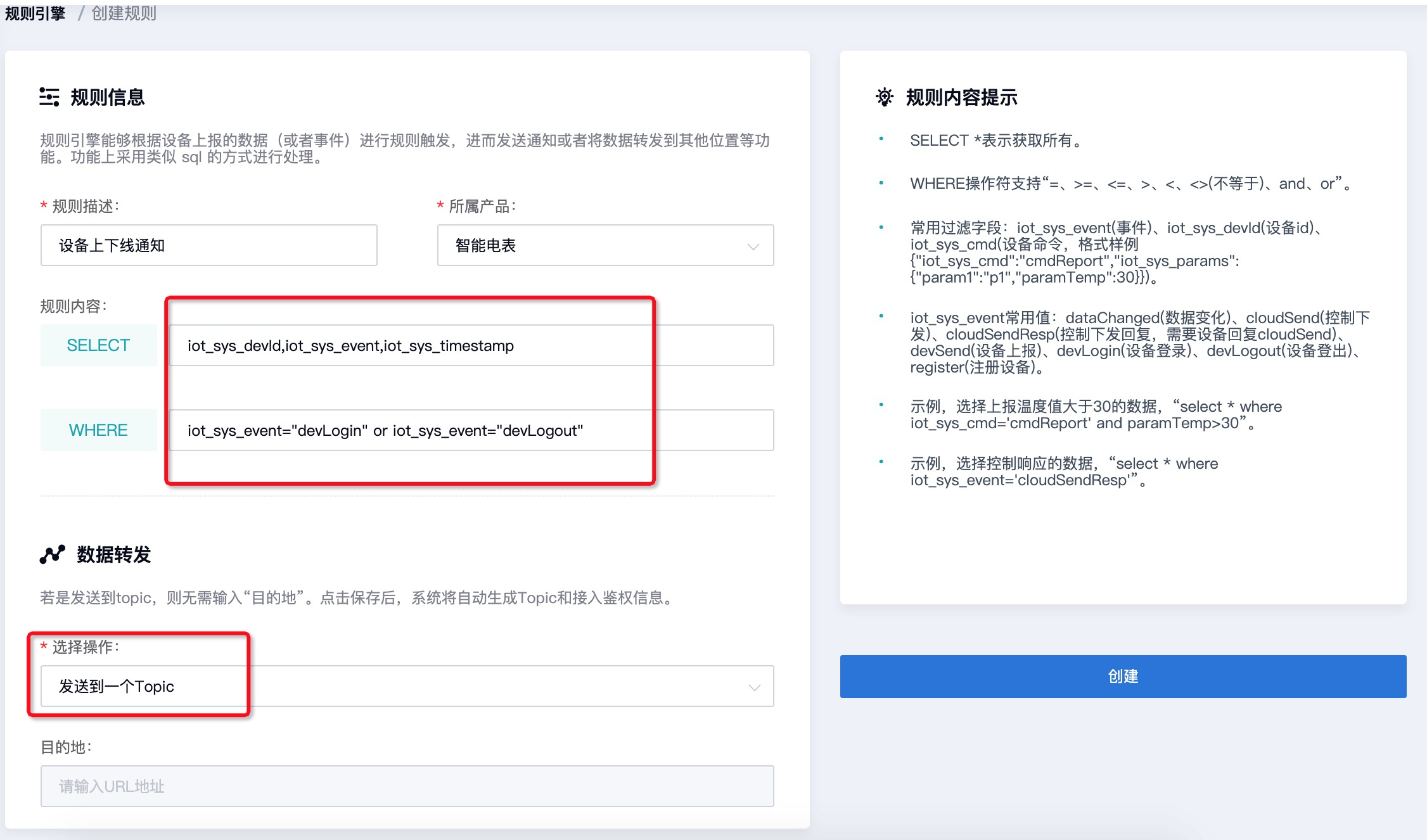This screenshot has width=1427, height=840.
Task: Open the 所属产品 product dropdown
Action: [x=605, y=245]
